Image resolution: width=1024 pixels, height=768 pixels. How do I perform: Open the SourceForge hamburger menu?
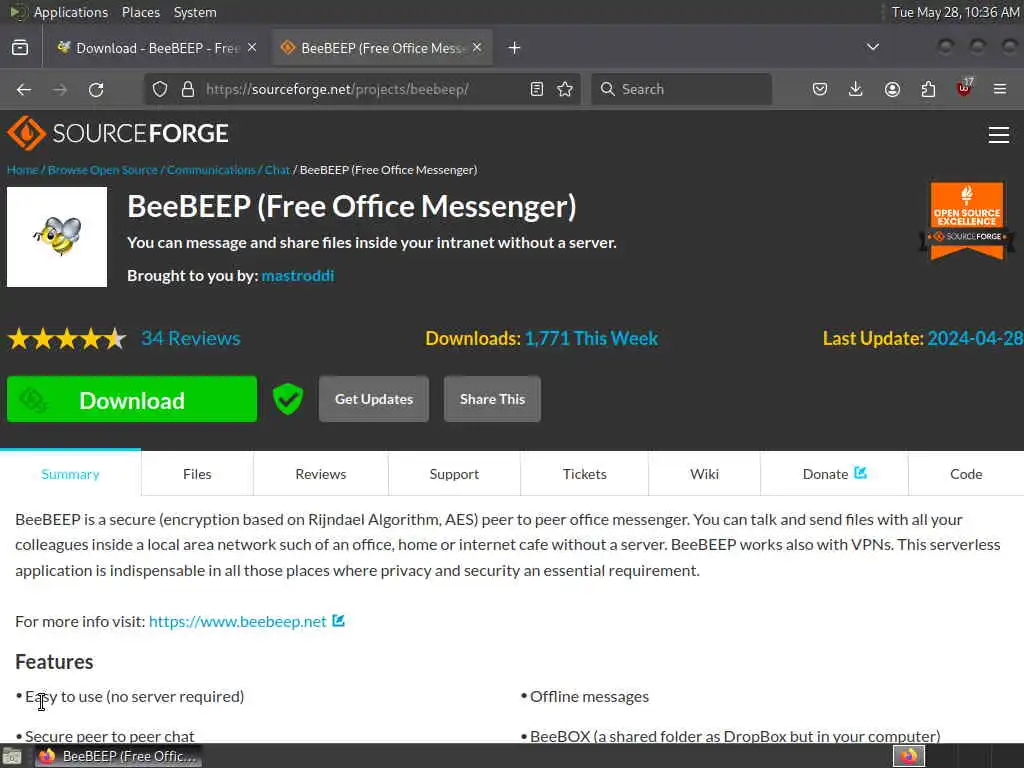point(999,135)
